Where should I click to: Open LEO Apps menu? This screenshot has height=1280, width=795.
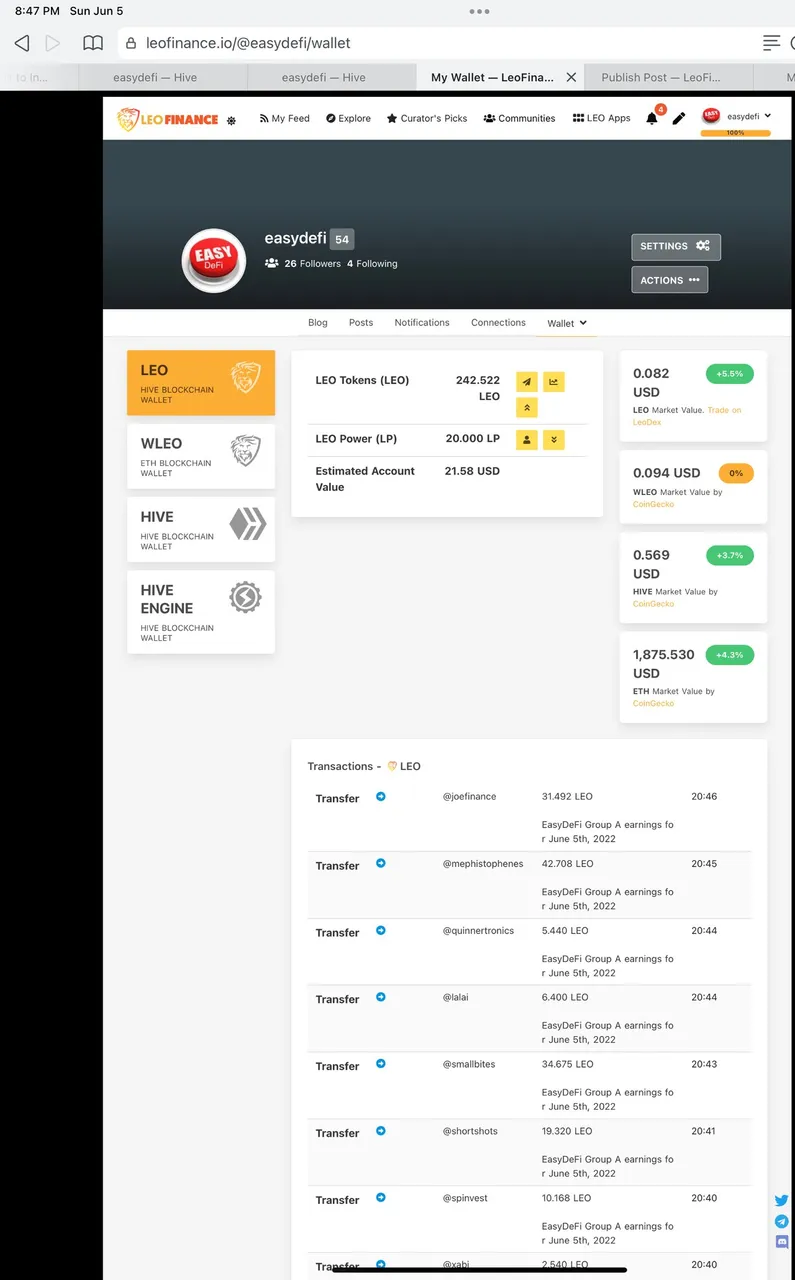(602, 118)
